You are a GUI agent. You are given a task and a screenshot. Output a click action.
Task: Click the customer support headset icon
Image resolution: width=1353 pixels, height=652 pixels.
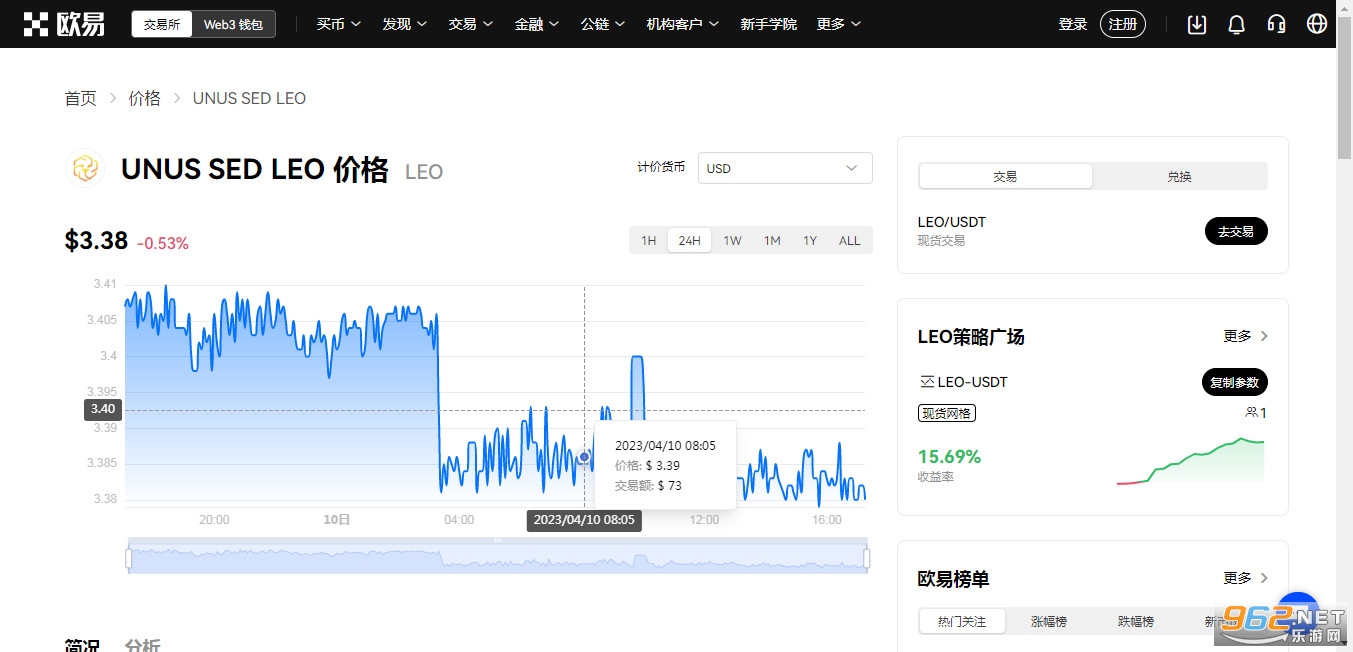pyautogui.click(x=1276, y=24)
